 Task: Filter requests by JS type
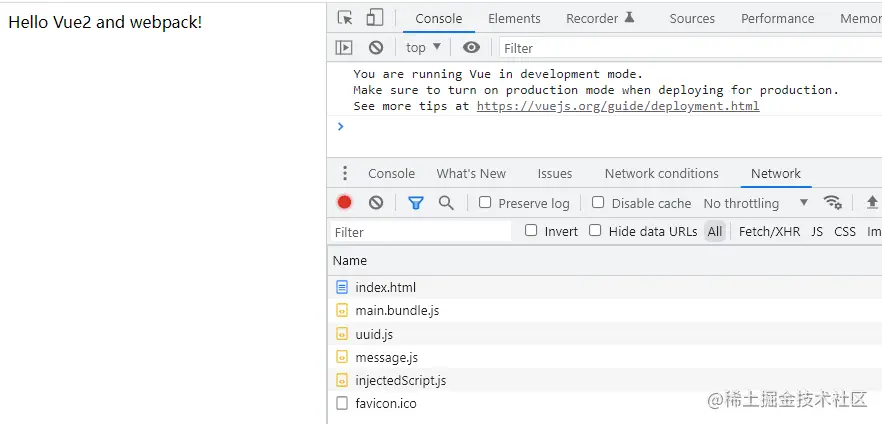[817, 232]
